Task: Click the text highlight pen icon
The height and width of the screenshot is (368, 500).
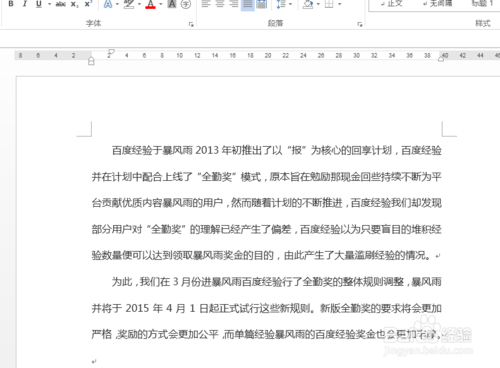Action: [x=129, y=4]
